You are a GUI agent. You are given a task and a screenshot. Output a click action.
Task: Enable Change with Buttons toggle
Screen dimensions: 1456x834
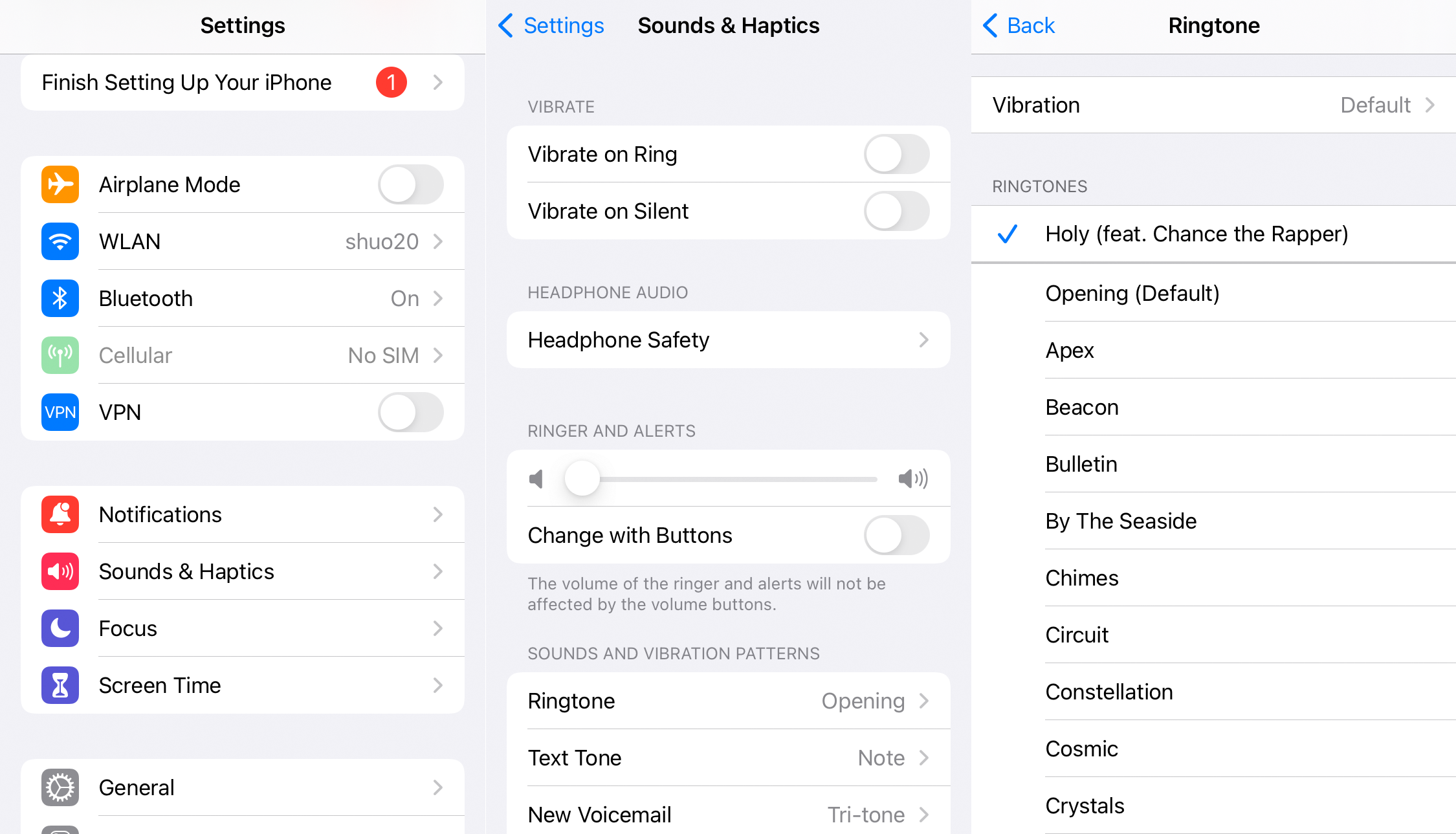point(897,534)
